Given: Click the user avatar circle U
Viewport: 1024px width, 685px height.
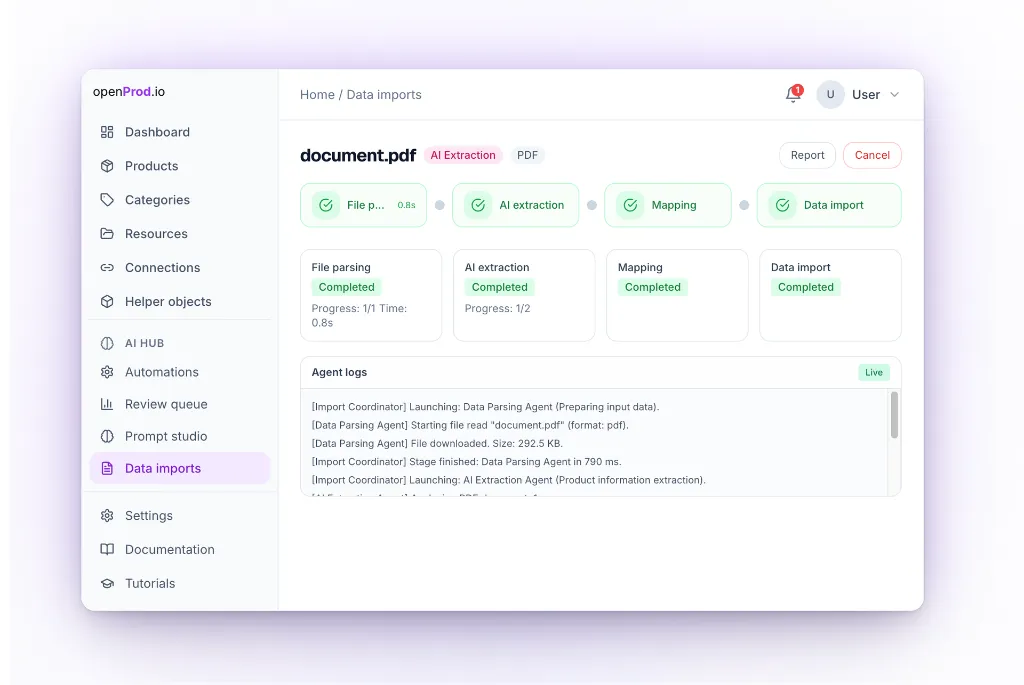Looking at the screenshot, I should (x=830, y=95).
